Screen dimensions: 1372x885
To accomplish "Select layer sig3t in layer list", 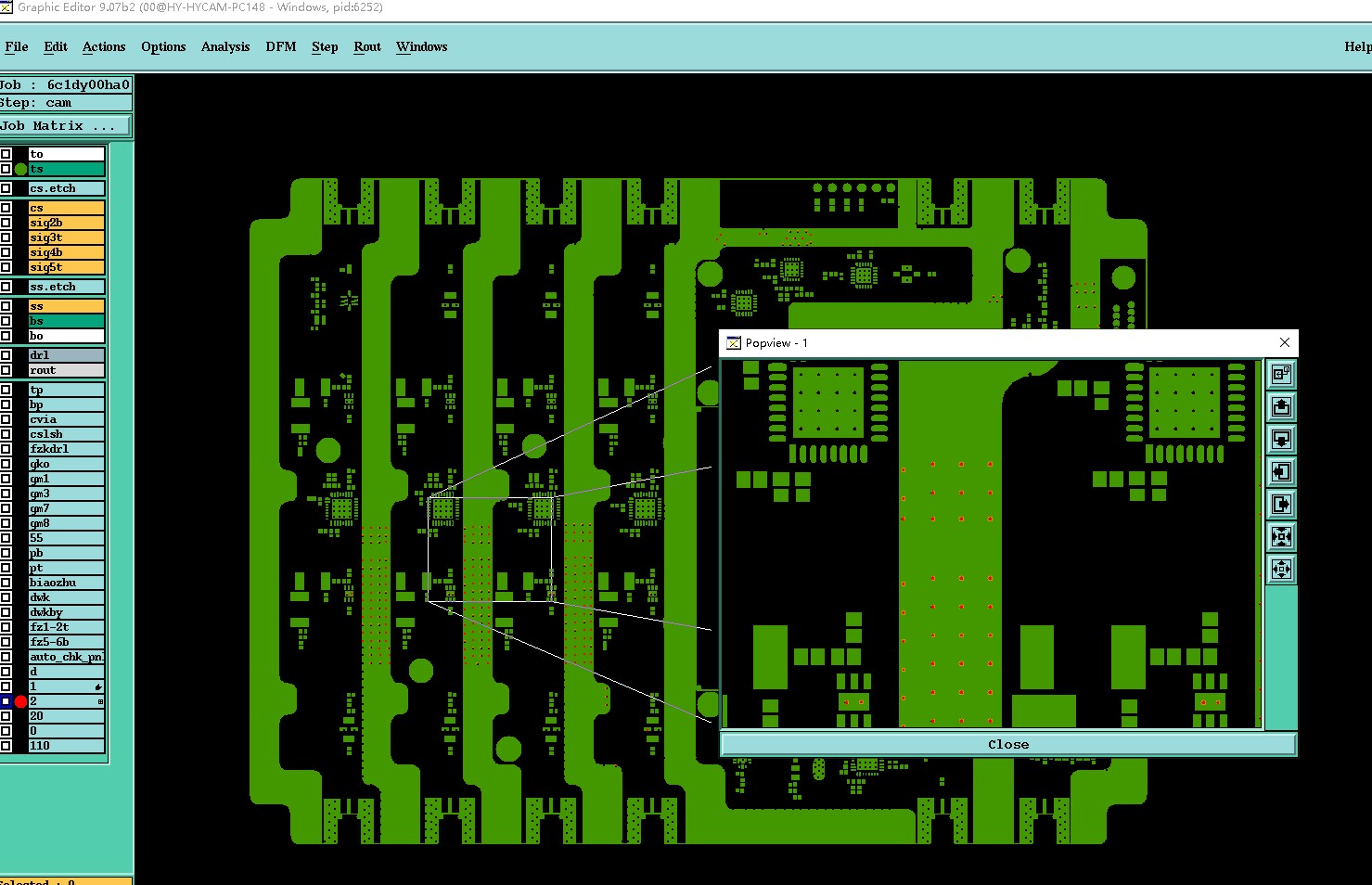I will click(66, 237).
